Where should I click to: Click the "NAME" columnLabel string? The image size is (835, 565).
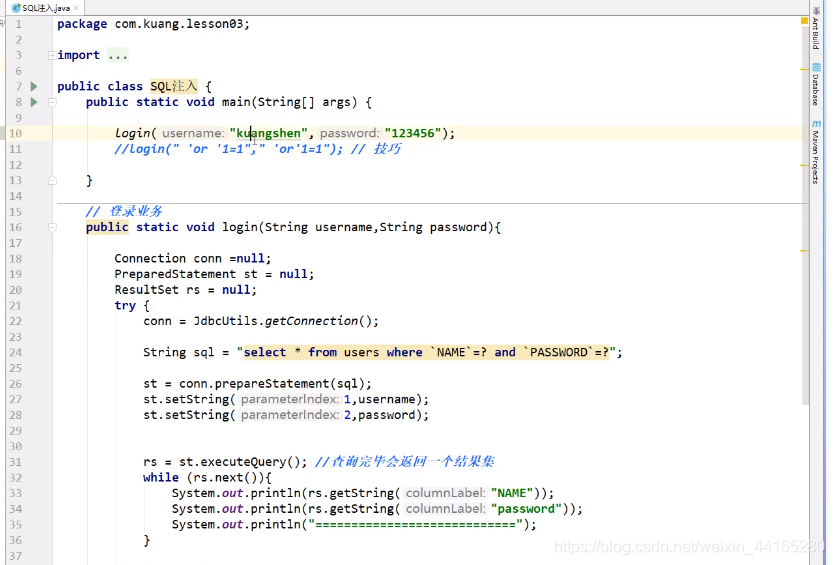(x=511, y=493)
